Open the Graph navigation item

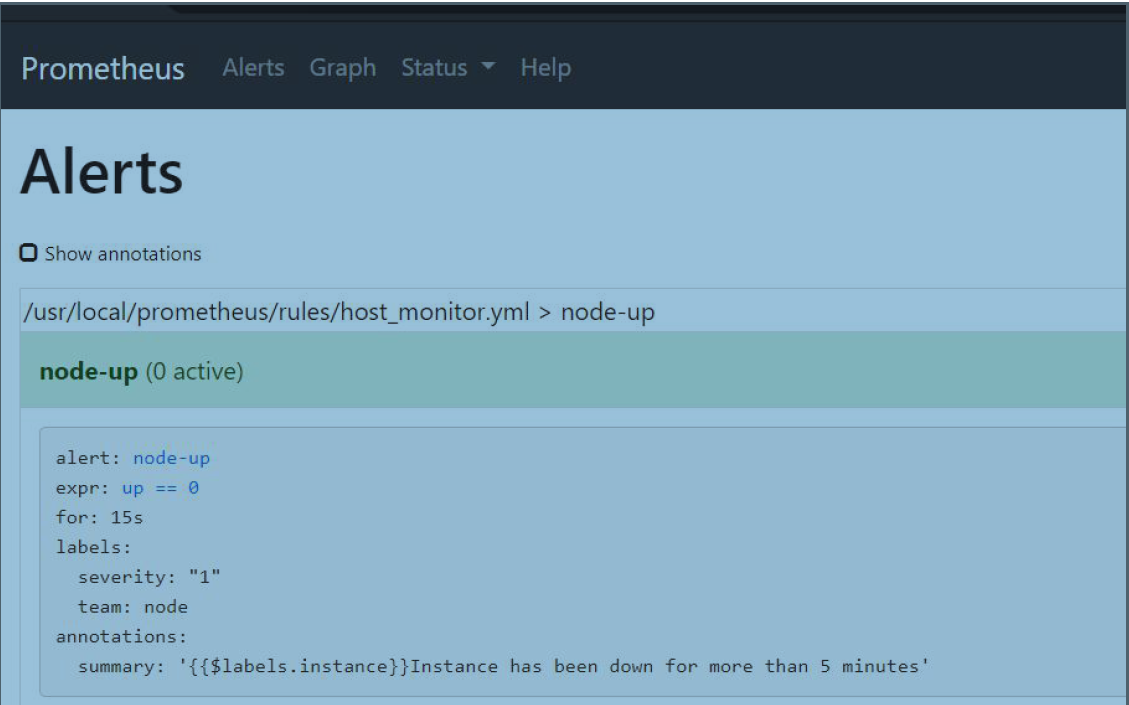click(x=343, y=68)
